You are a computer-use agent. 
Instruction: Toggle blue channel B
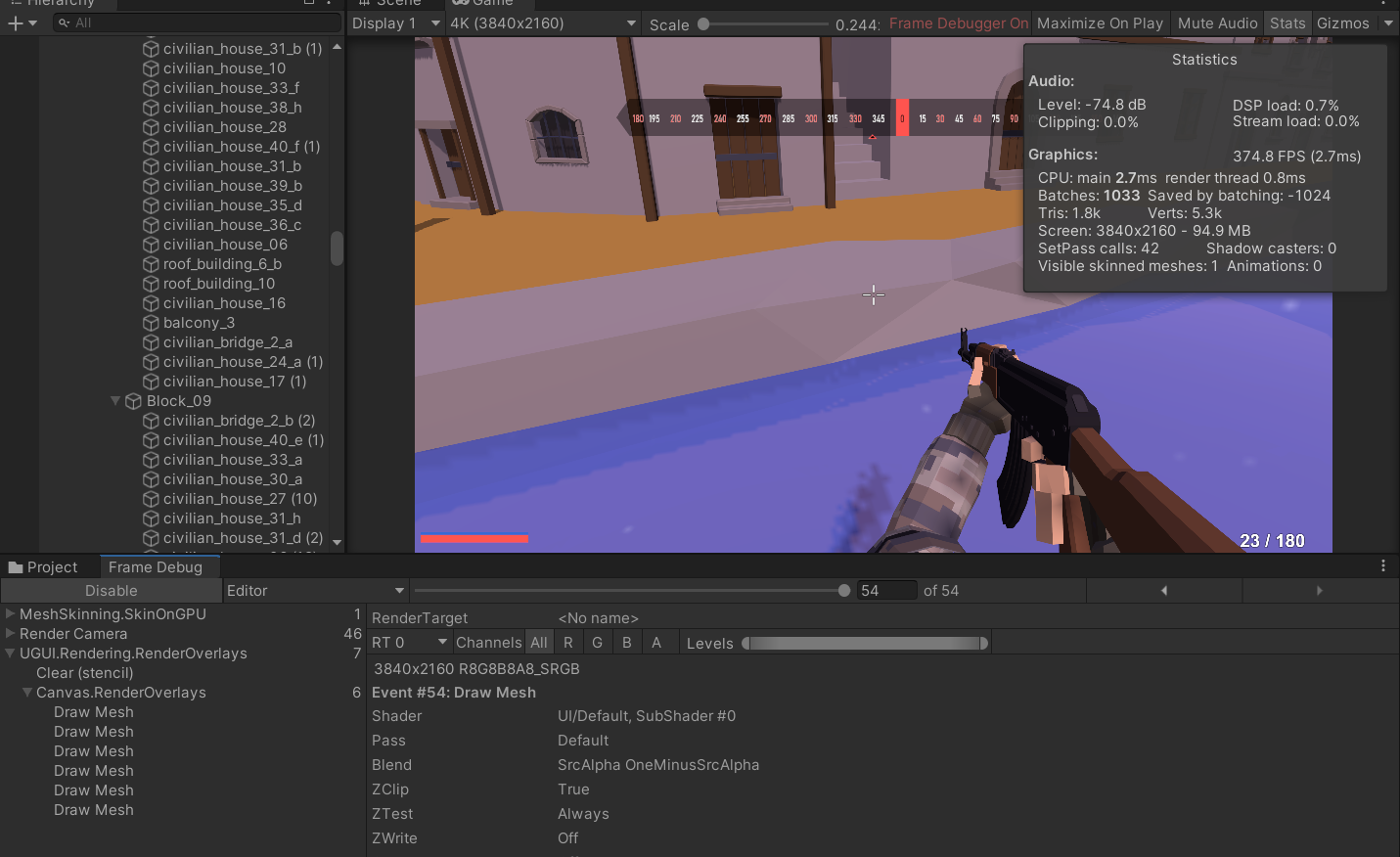click(x=627, y=643)
